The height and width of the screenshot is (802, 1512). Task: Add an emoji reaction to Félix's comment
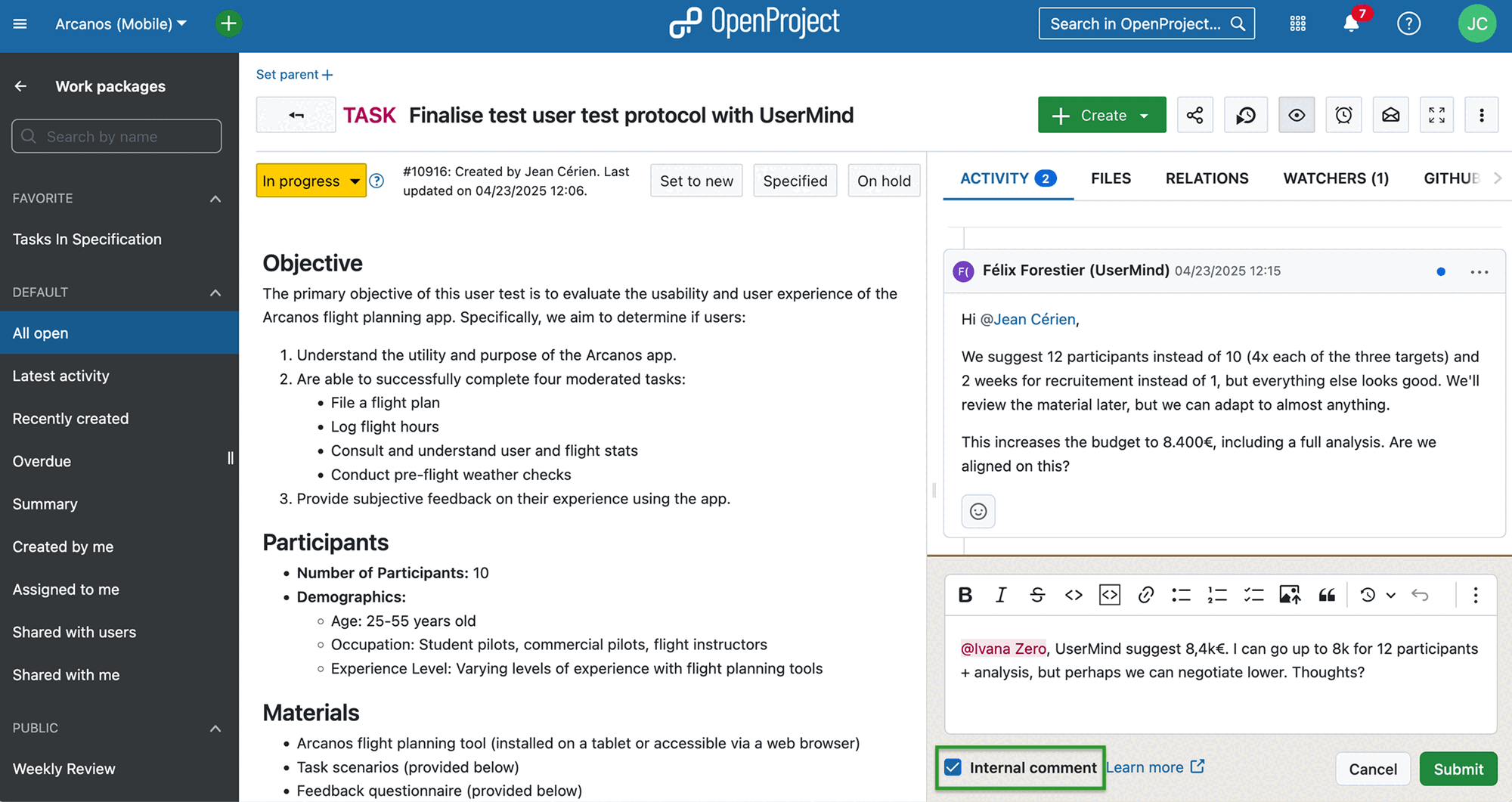978,511
